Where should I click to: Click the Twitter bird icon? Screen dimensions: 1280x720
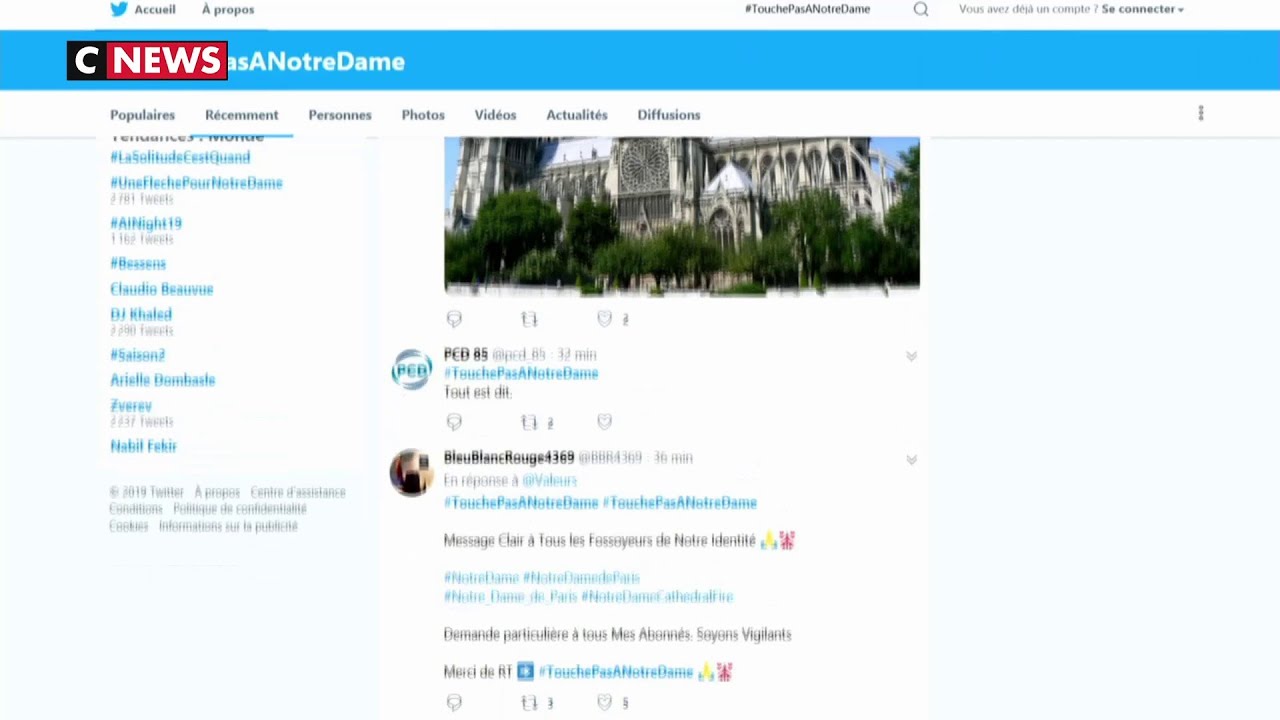[x=117, y=9]
